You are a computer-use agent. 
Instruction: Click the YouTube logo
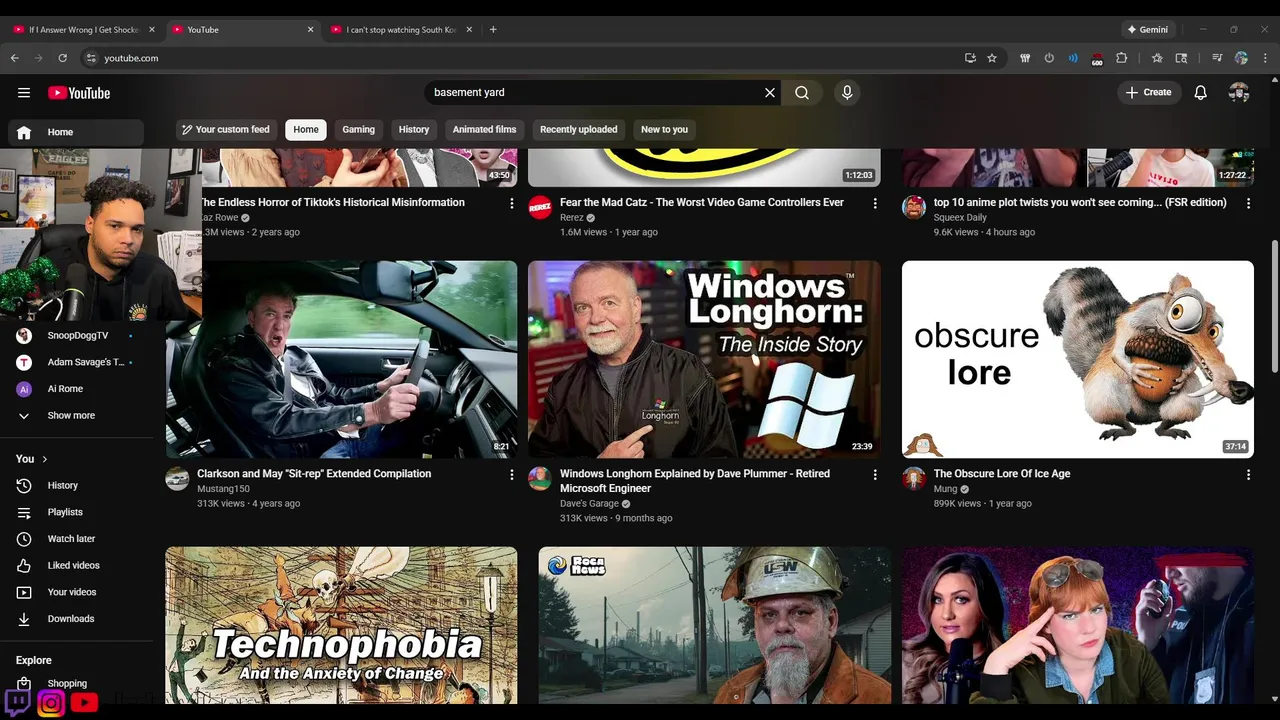[79, 93]
